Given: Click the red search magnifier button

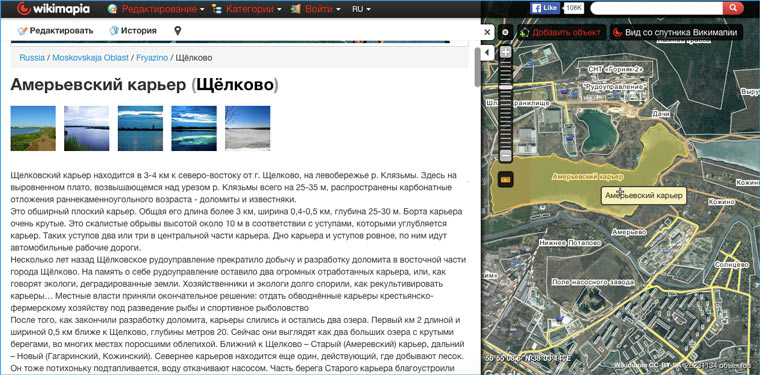Looking at the screenshot, I should (732, 8).
